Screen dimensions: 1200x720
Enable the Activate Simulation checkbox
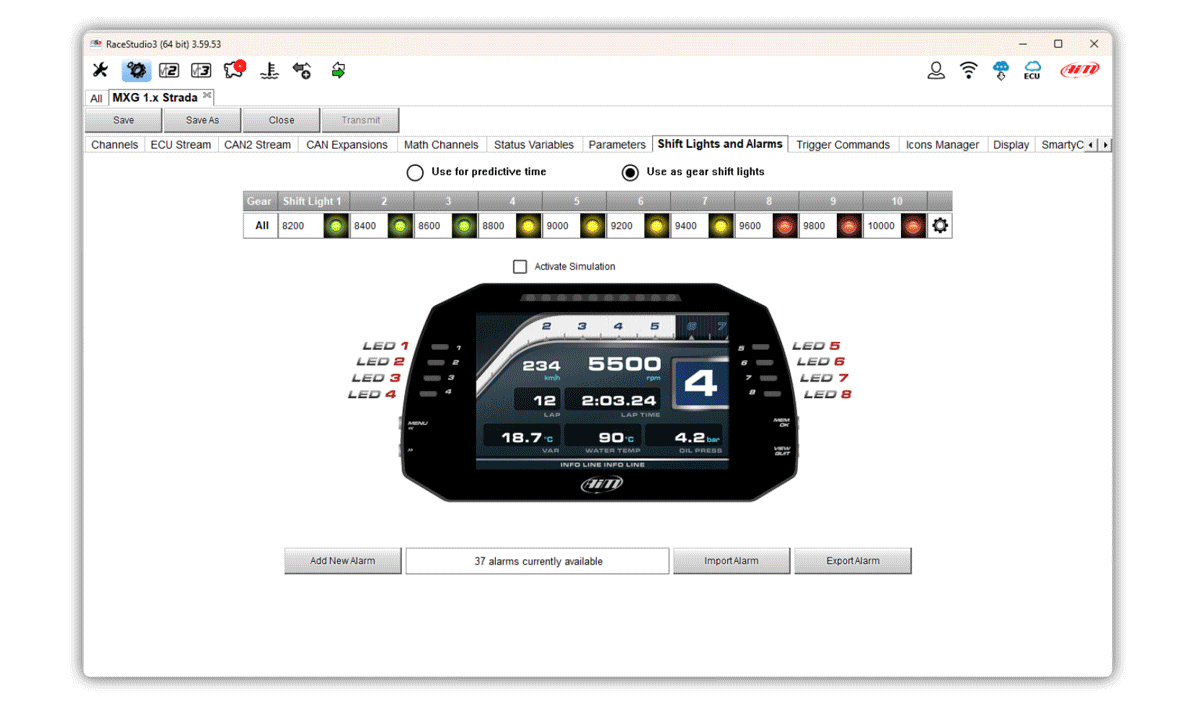pyautogui.click(x=520, y=267)
